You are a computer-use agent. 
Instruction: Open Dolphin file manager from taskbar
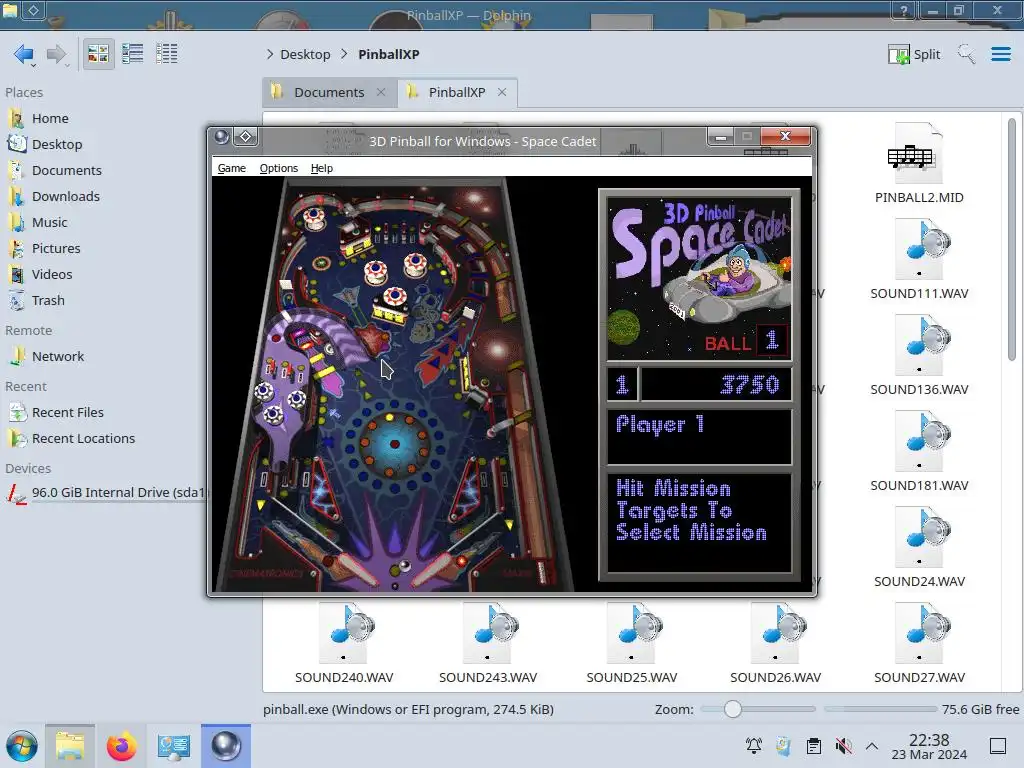tap(70, 746)
